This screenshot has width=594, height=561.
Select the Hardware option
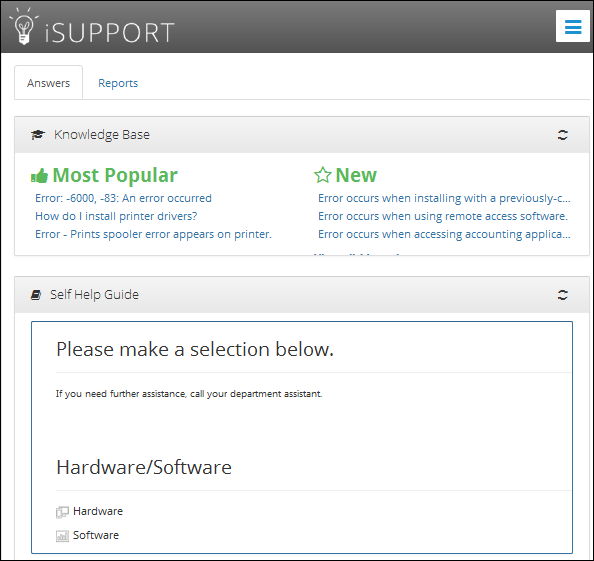point(98,511)
